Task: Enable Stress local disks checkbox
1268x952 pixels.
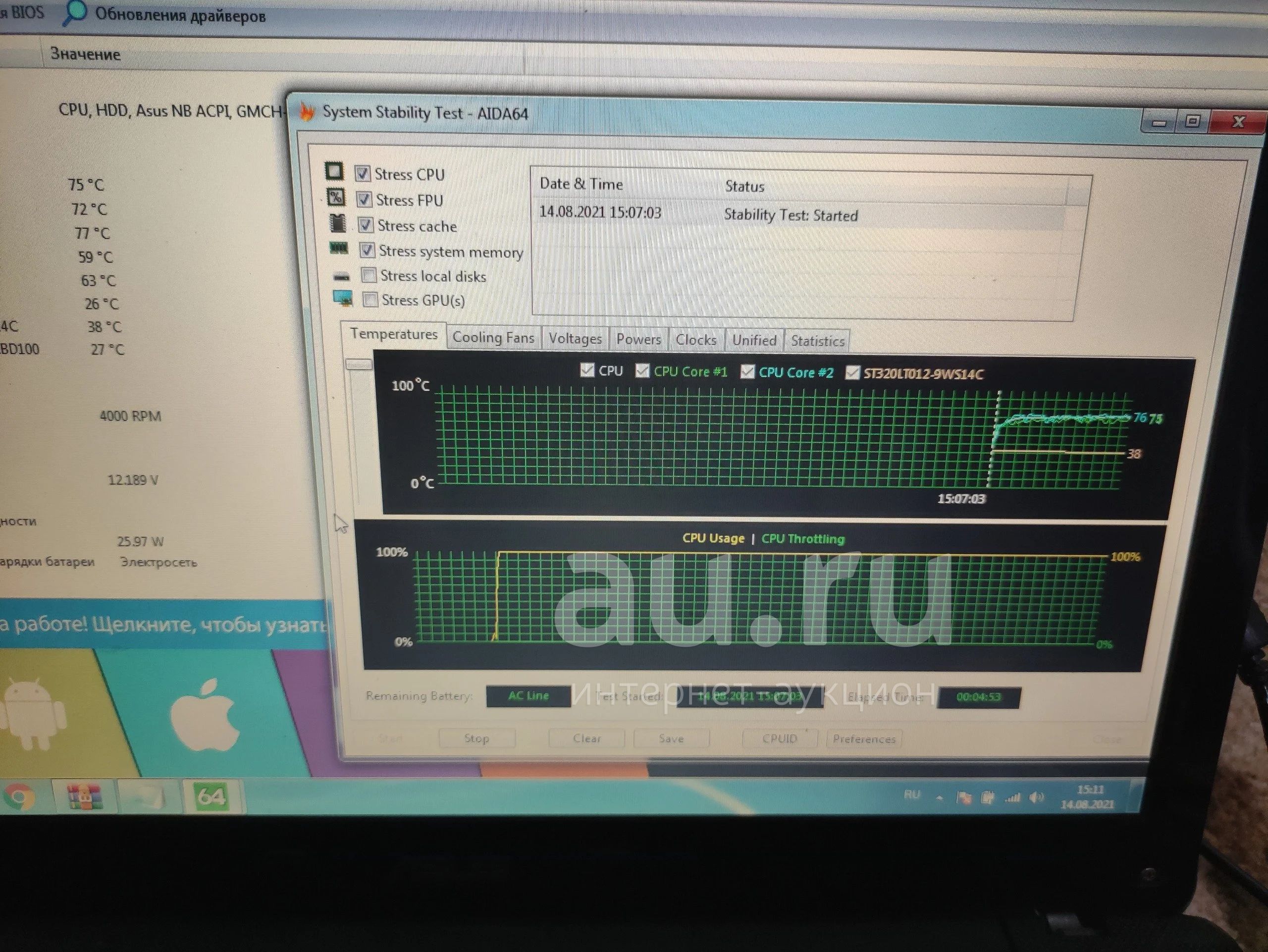Action: (369, 275)
